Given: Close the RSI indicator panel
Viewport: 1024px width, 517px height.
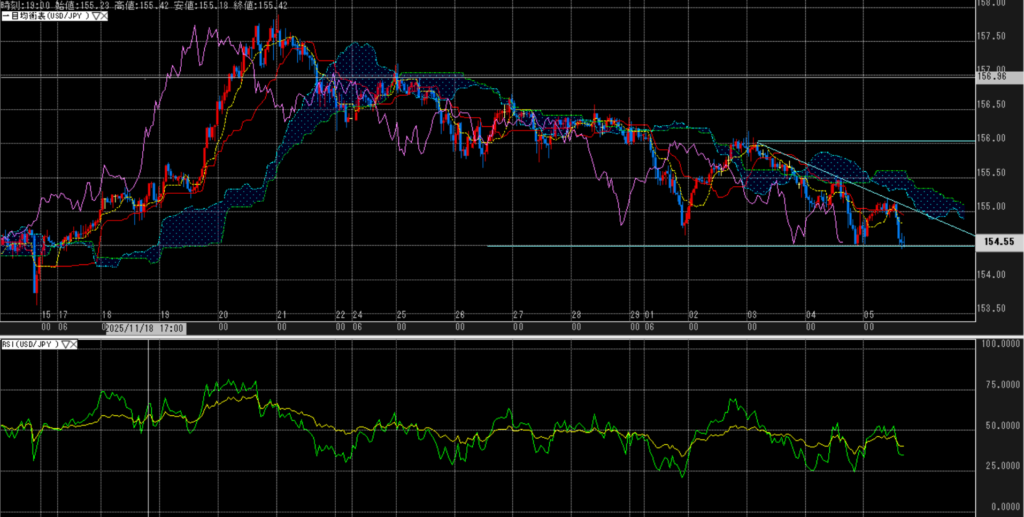Looking at the screenshot, I should pos(73,344).
